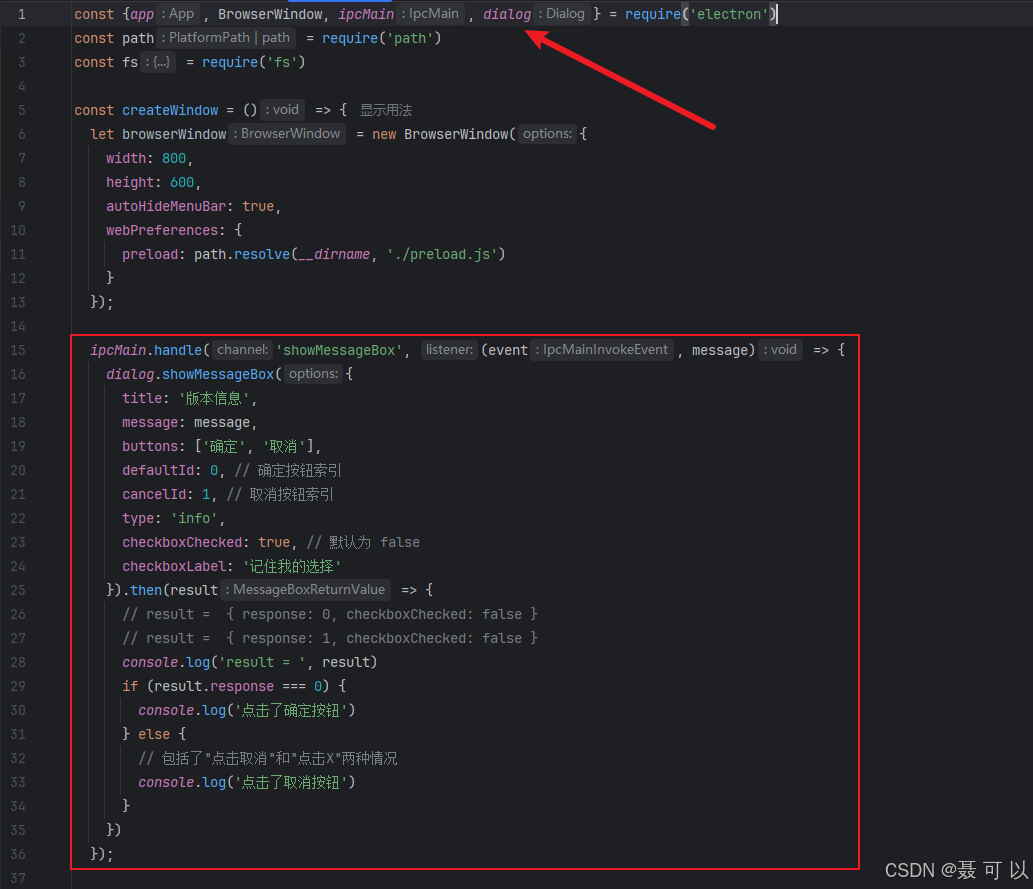Click 'dialog.showMessageBox' on line 16
The width and height of the screenshot is (1033, 889).
(190, 374)
